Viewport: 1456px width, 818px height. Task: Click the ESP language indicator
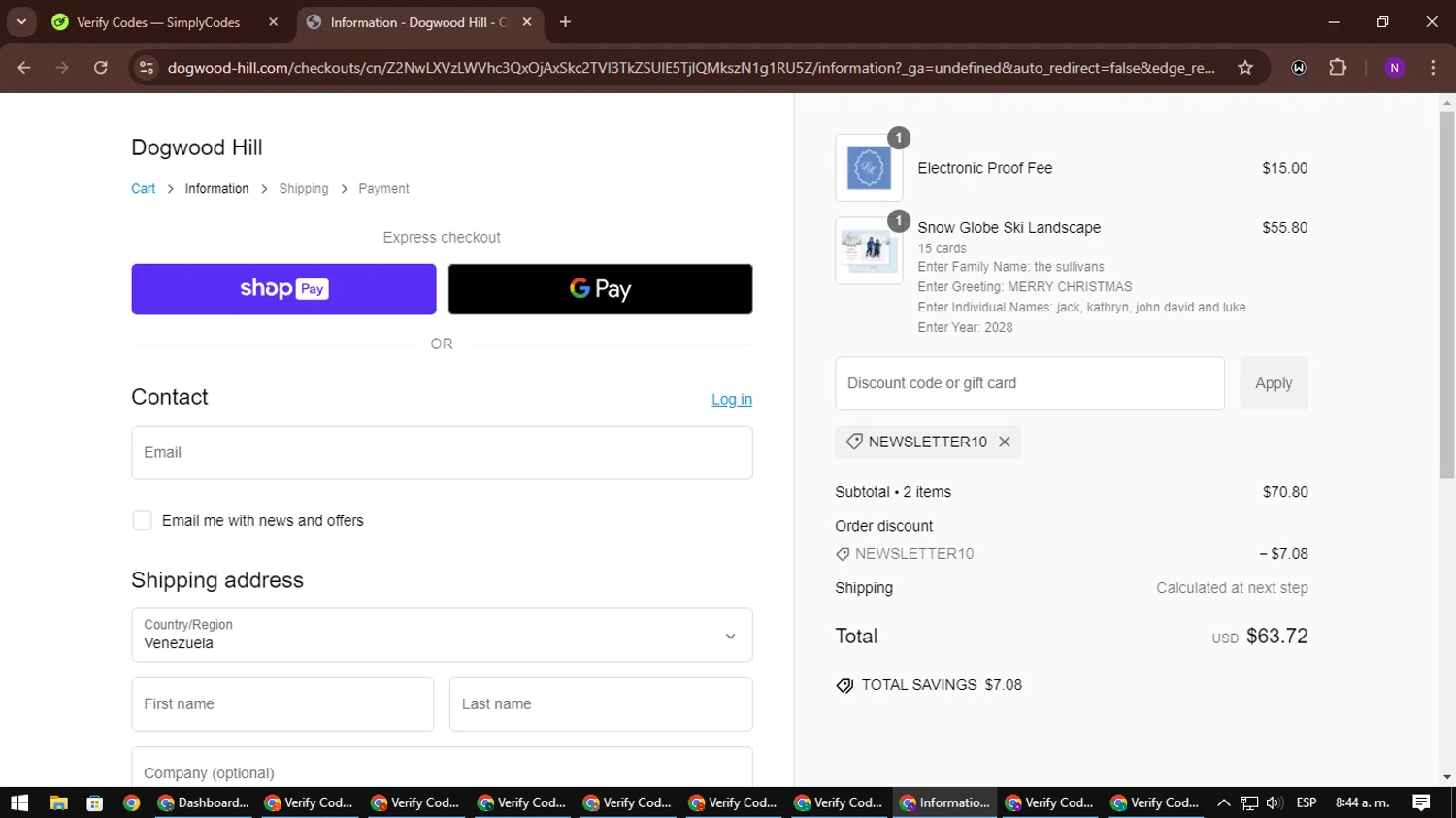1307,802
